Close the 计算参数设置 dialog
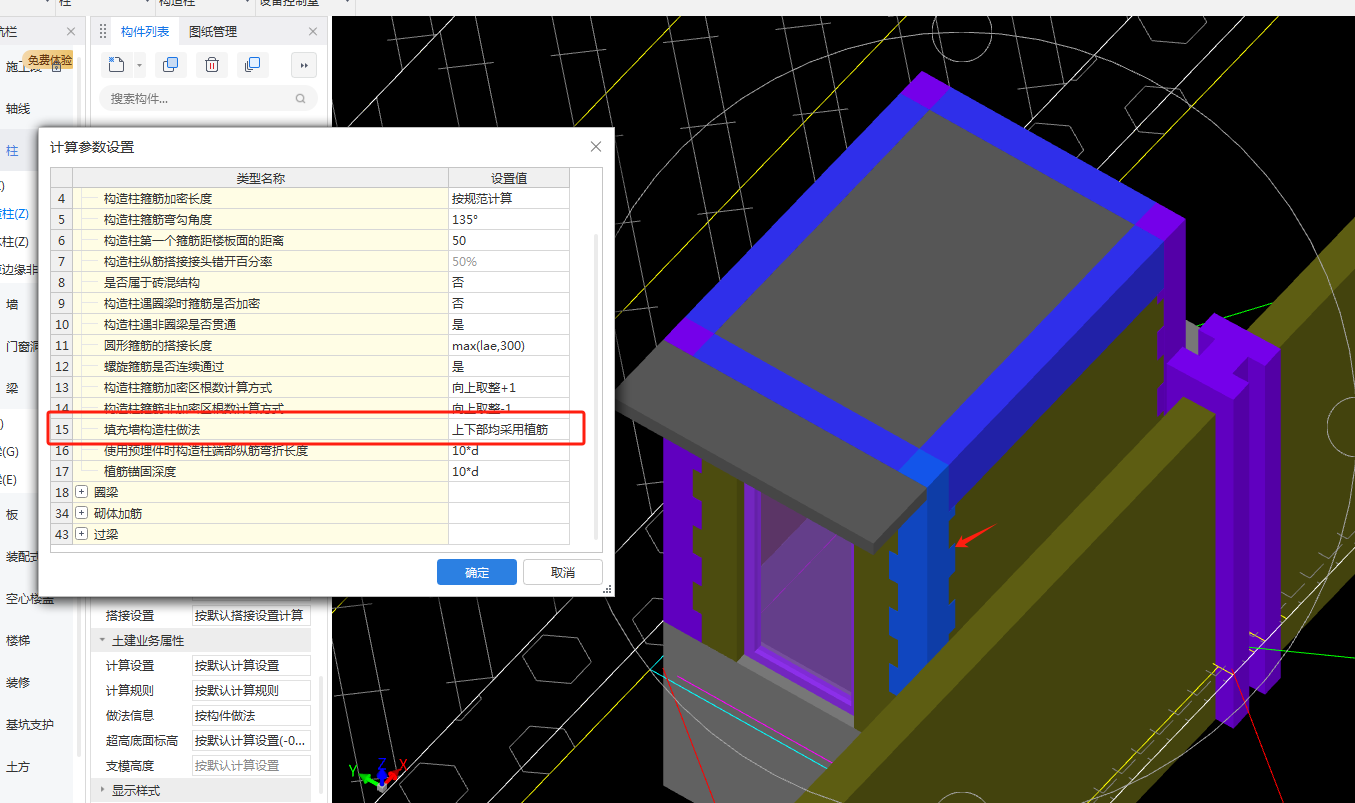Screen dimensions: 1355x803 coord(596,147)
